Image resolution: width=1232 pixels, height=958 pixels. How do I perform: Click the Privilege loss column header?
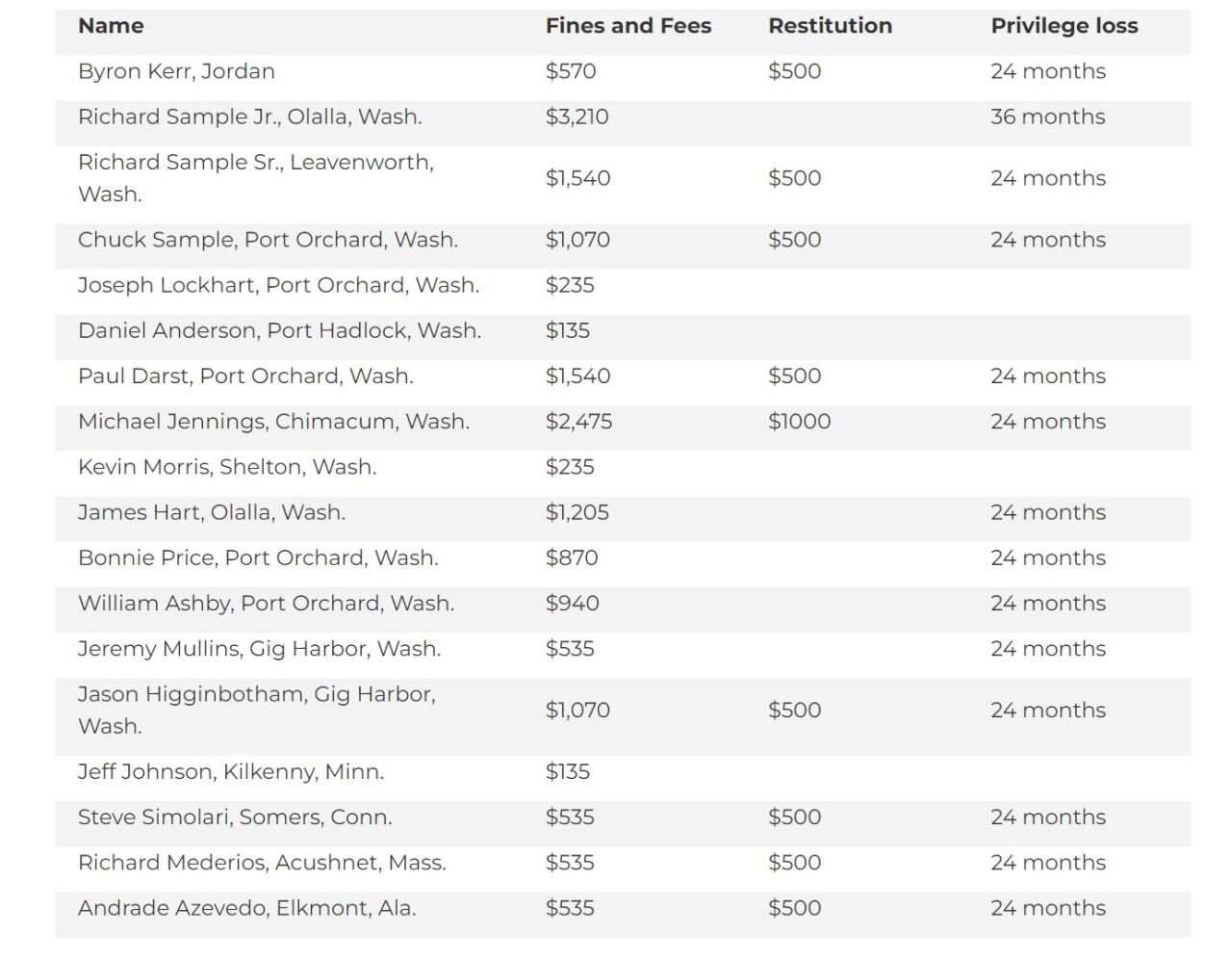(1064, 26)
